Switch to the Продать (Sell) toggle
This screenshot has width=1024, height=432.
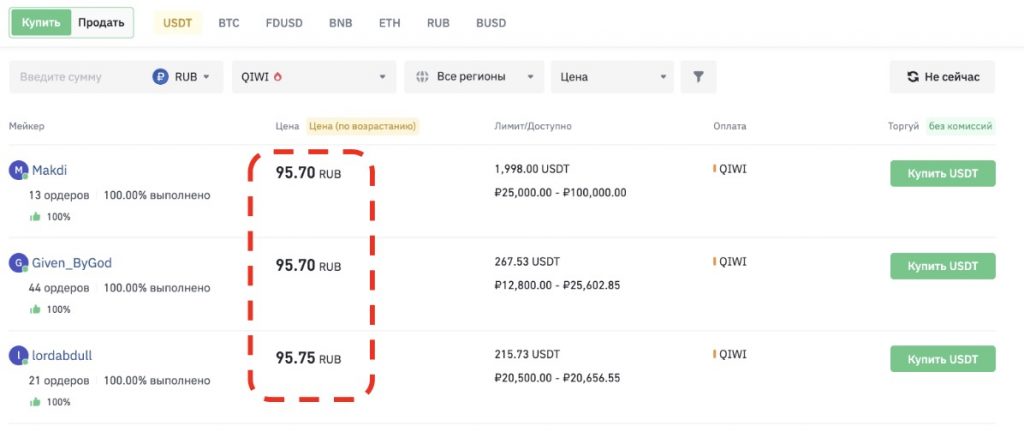point(101,23)
